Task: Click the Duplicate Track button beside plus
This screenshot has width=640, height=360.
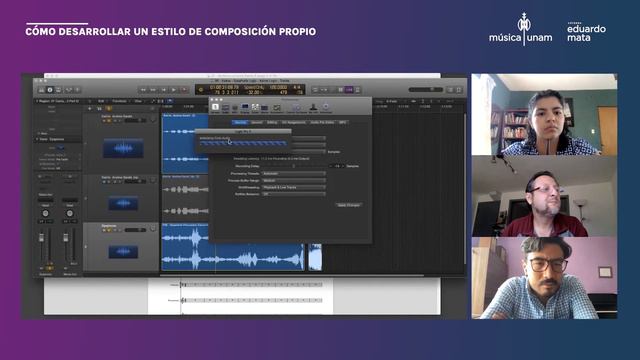Action: point(99,109)
